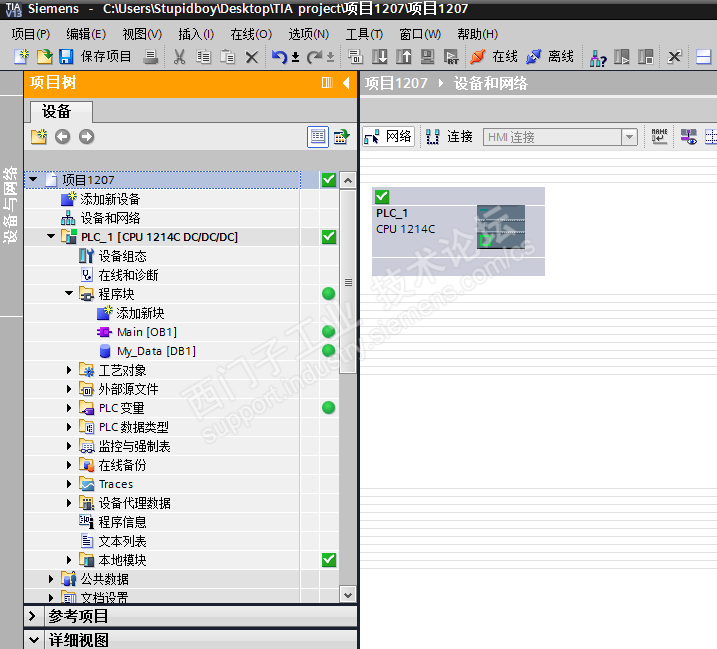Click the Cut scissors icon
Screen dimensions: 717x649
coord(179,57)
